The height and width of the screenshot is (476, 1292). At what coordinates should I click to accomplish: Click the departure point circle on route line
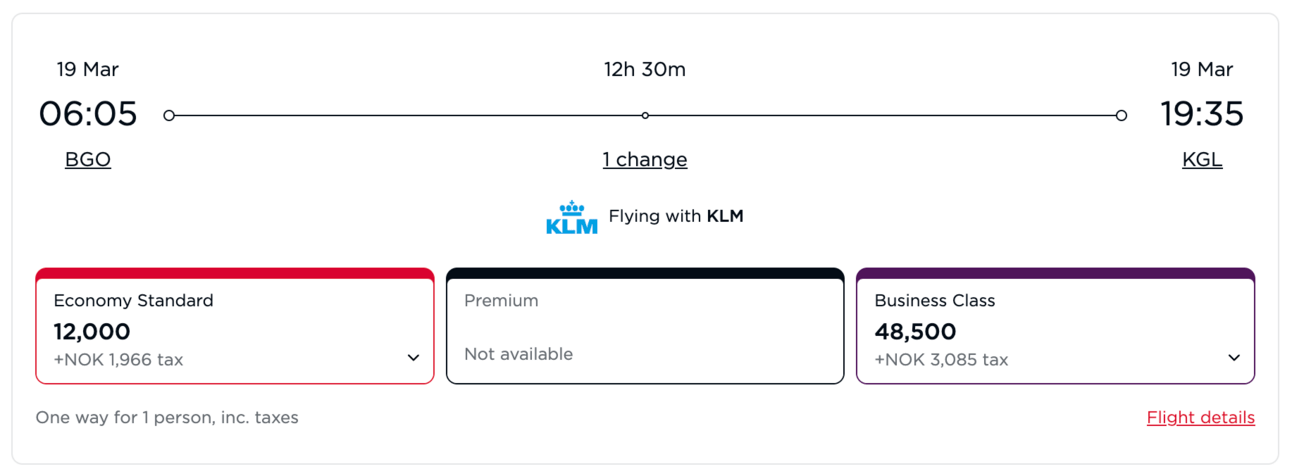(169, 116)
